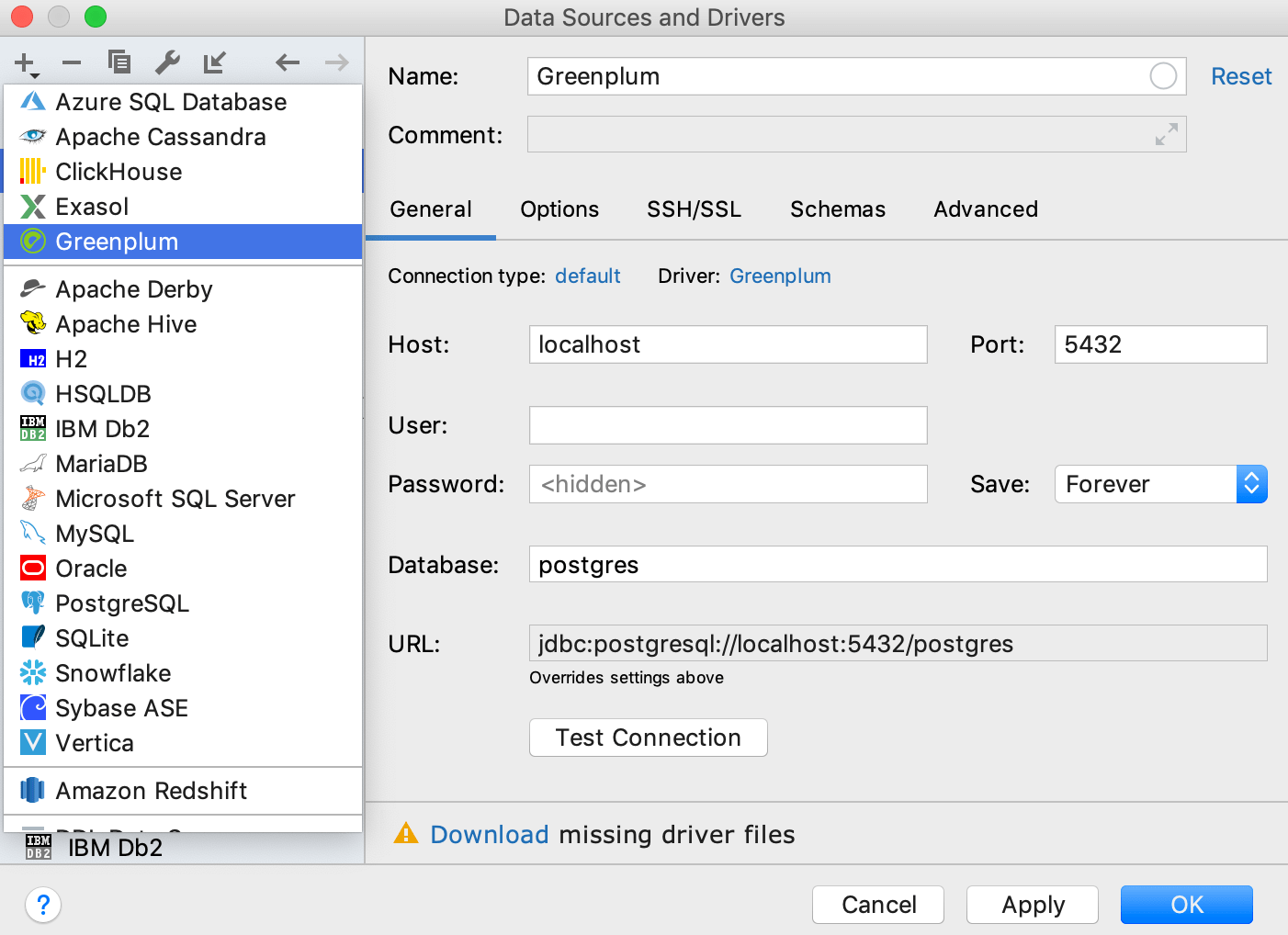This screenshot has width=1288, height=935.
Task: Switch to the Options tab
Action: [559, 209]
